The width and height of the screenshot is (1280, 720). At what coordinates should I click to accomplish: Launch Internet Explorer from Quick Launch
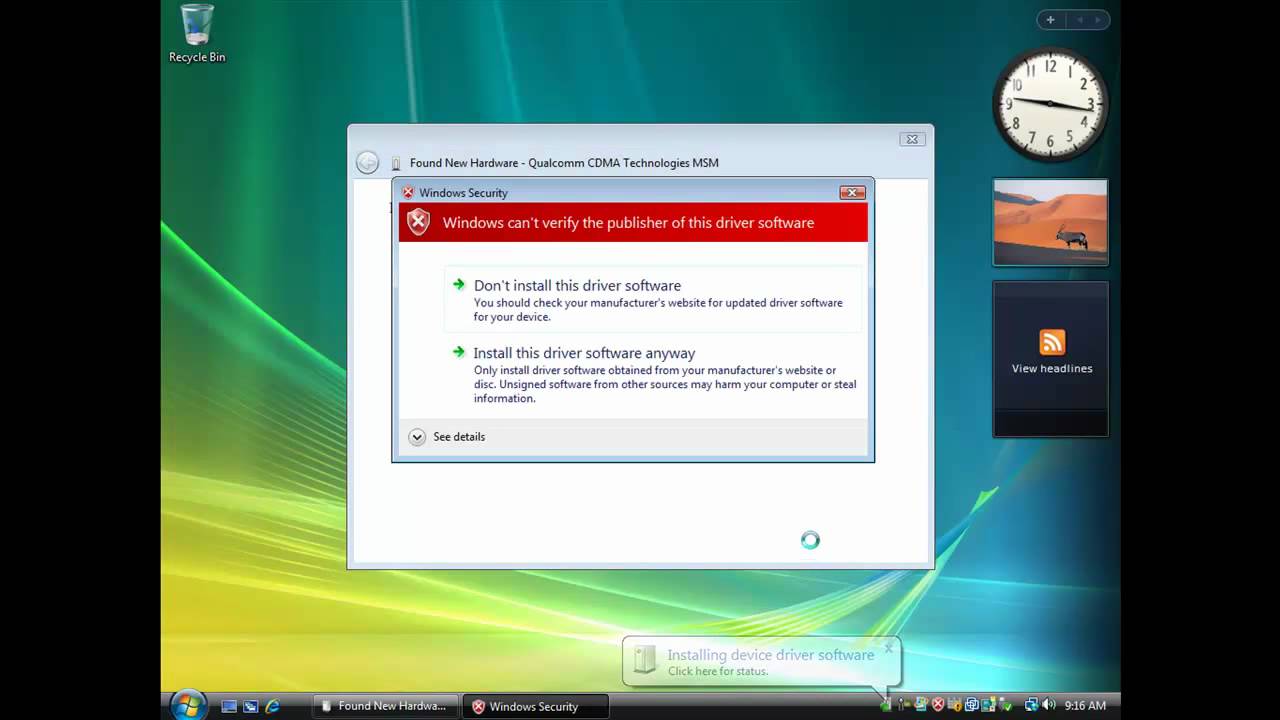coord(272,706)
